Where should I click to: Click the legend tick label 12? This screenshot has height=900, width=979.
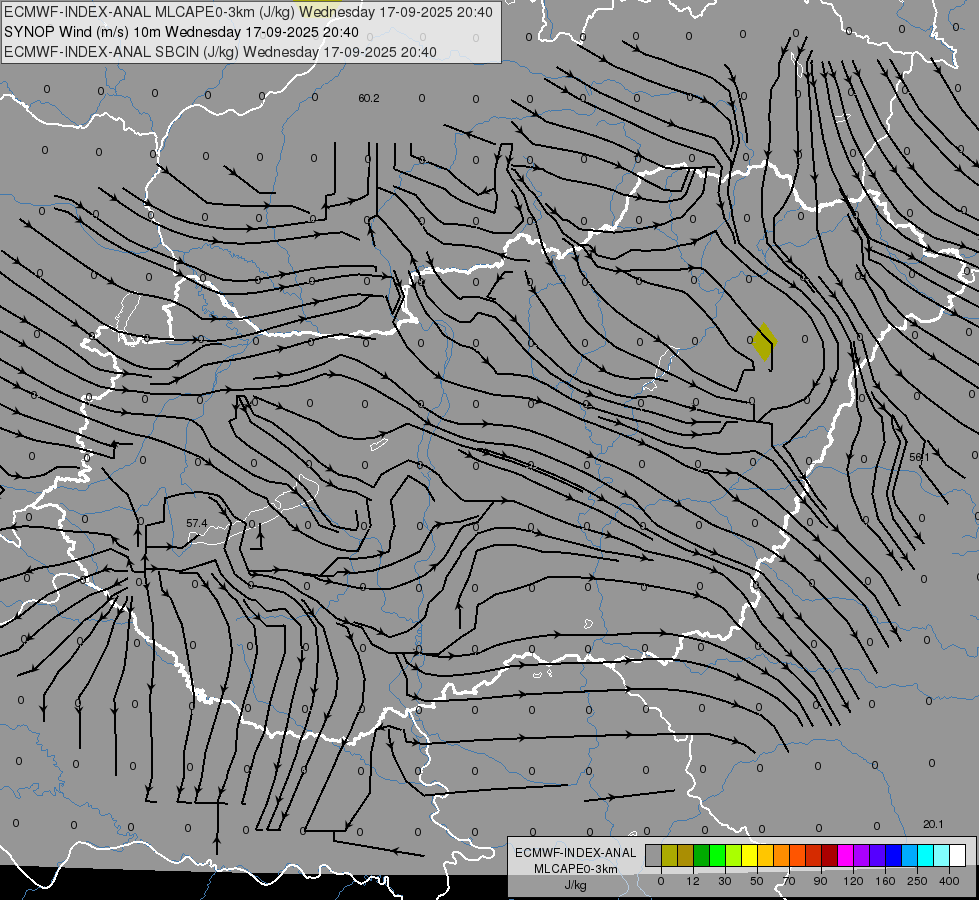point(693,881)
